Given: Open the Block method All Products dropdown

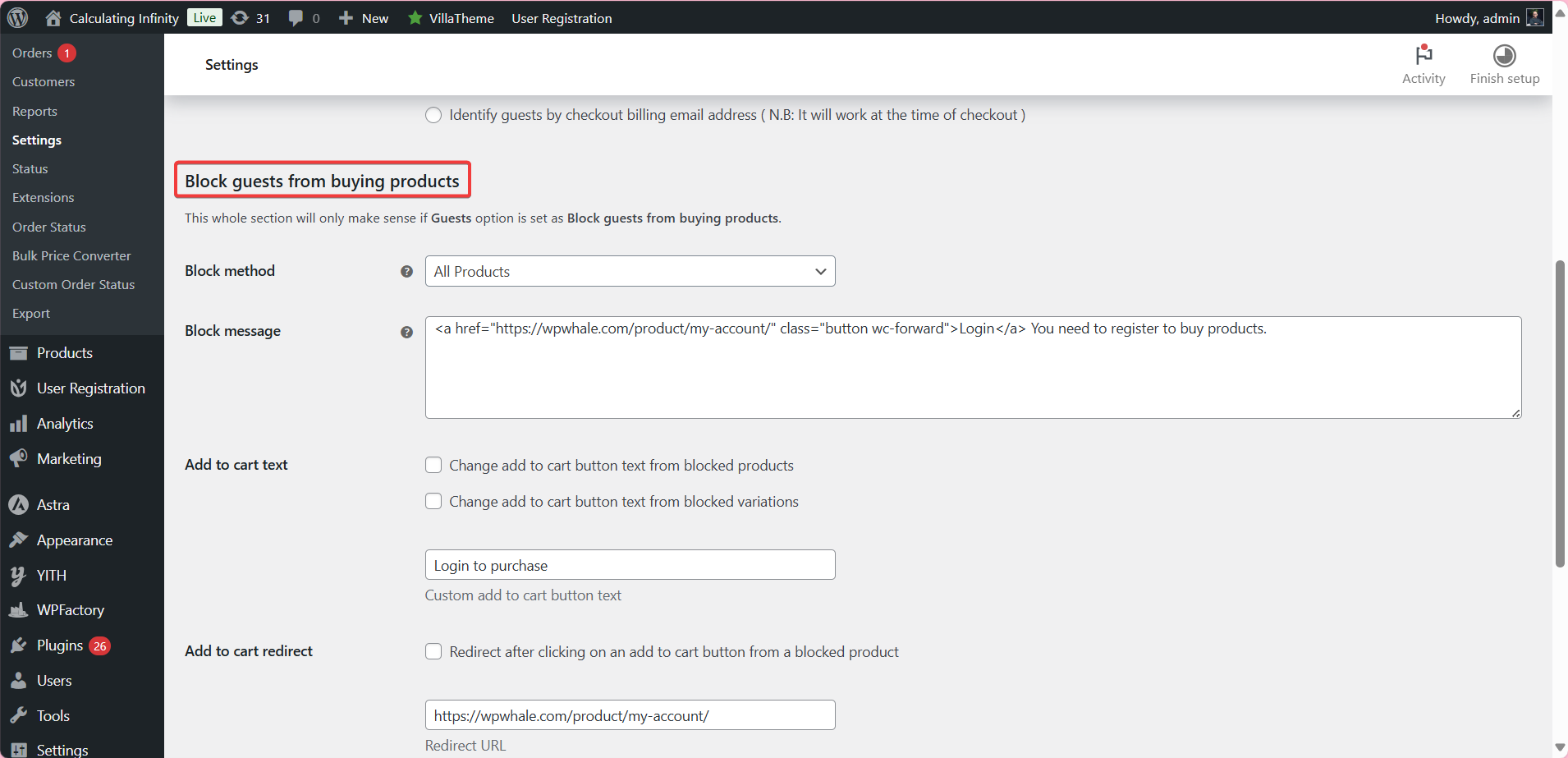Looking at the screenshot, I should coord(630,271).
